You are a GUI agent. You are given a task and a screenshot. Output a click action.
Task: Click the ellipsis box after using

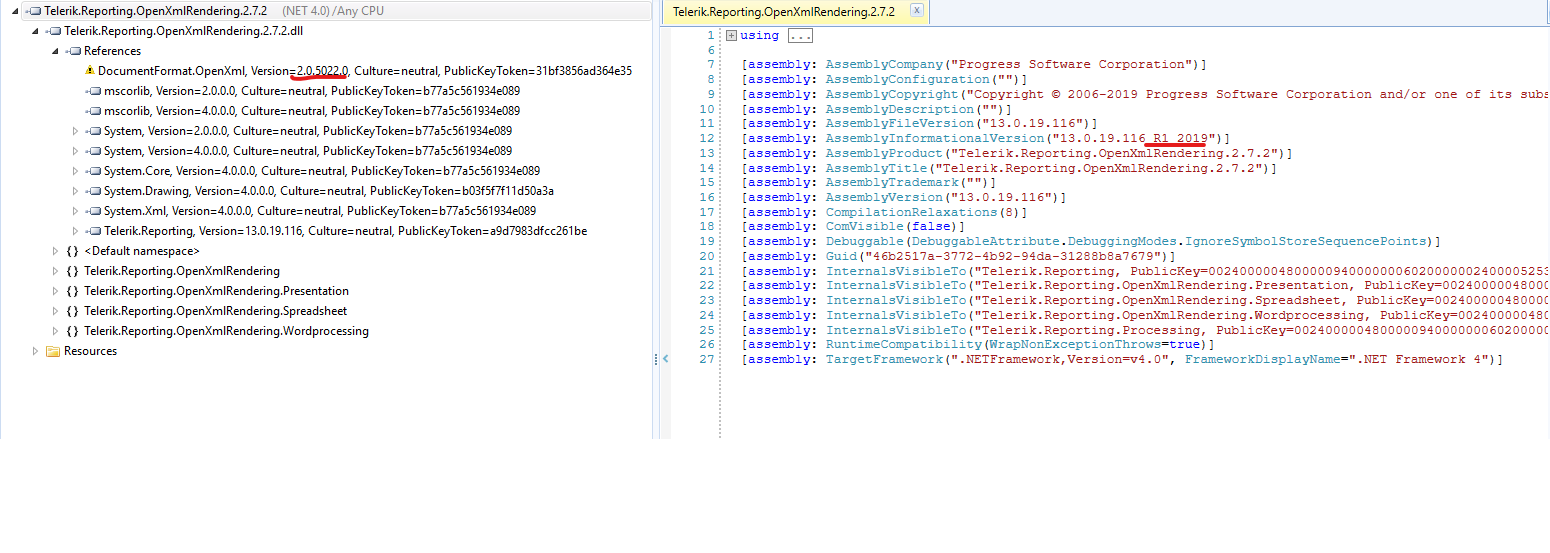point(800,35)
